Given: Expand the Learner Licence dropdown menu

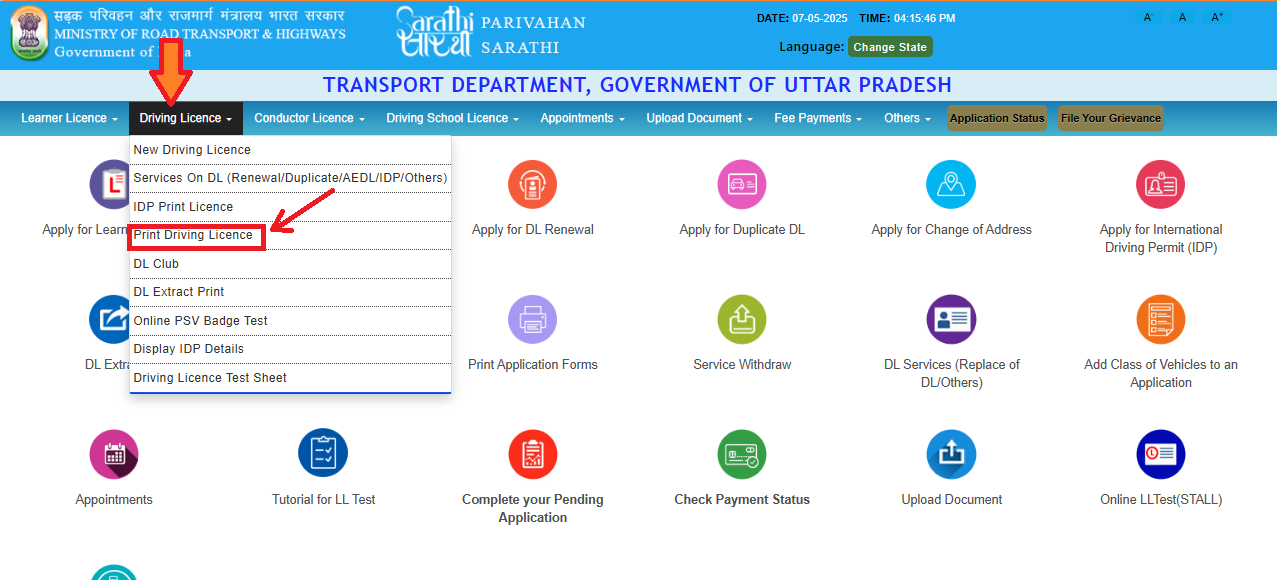Looking at the screenshot, I should click(69, 118).
